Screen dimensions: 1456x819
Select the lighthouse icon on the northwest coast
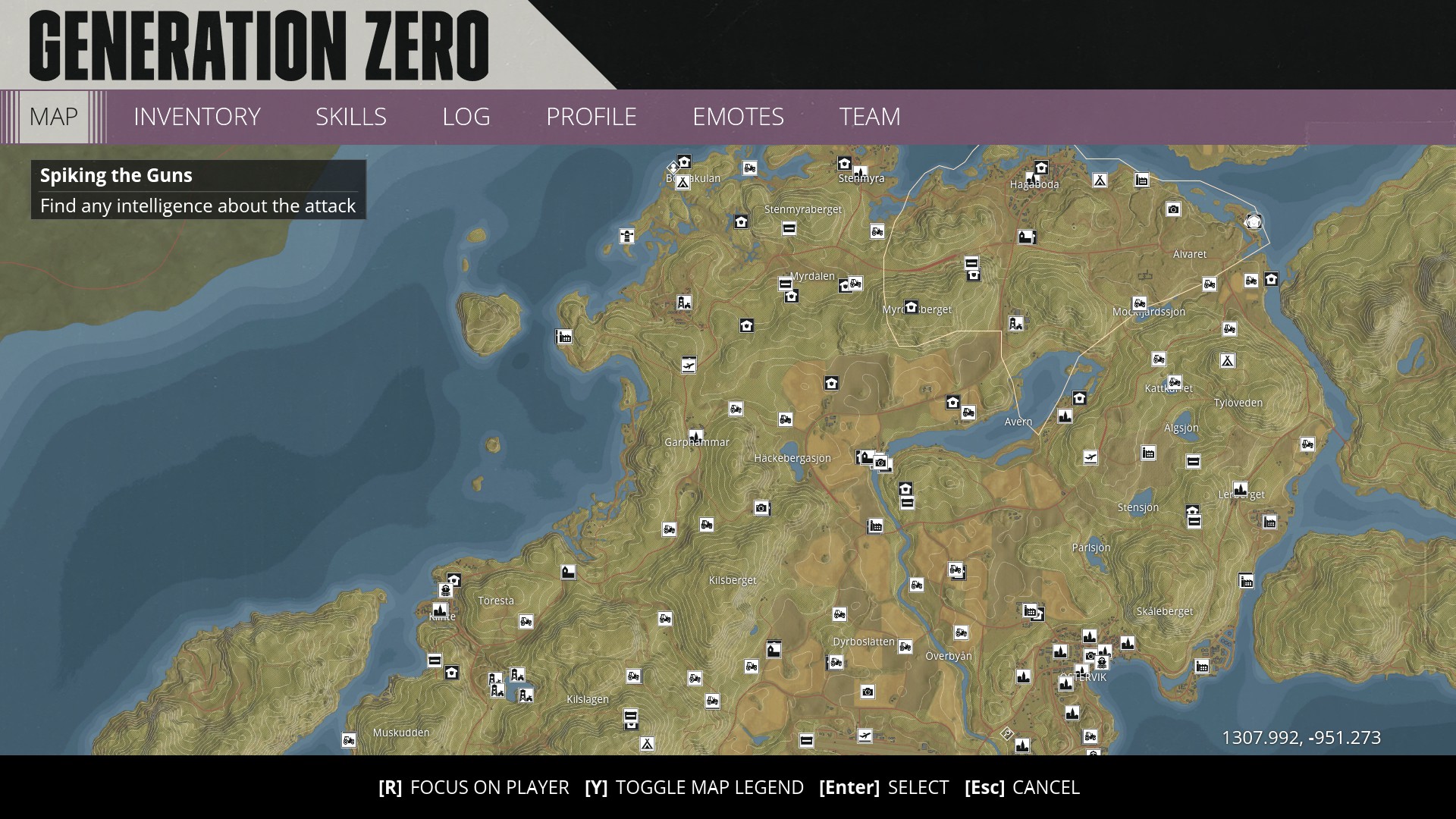(626, 236)
